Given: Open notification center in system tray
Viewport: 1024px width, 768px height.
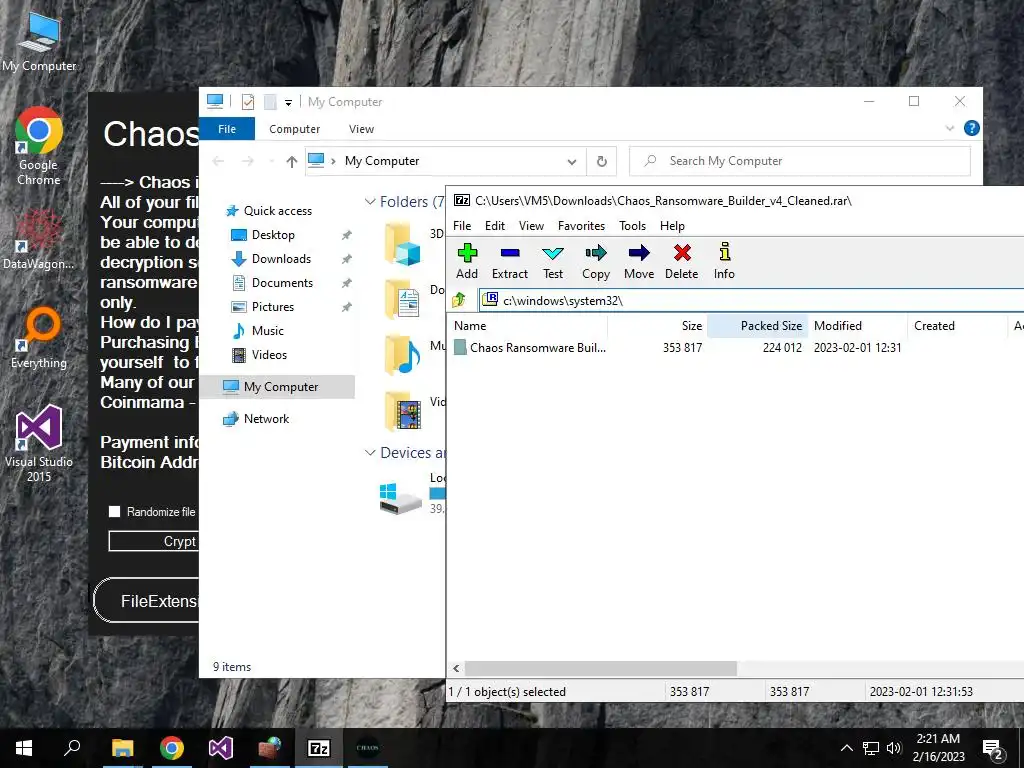Looking at the screenshot, I should click(x=993, y=748).
